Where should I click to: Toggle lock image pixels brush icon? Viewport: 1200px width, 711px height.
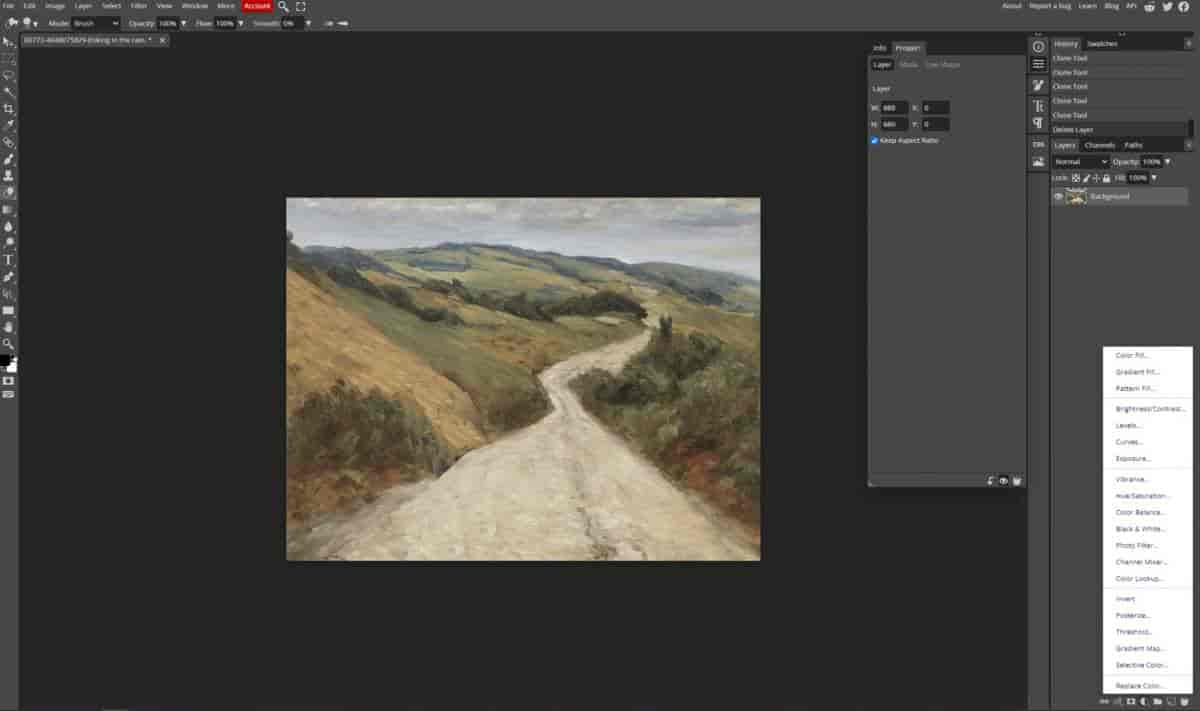[x=1086, y=178]
